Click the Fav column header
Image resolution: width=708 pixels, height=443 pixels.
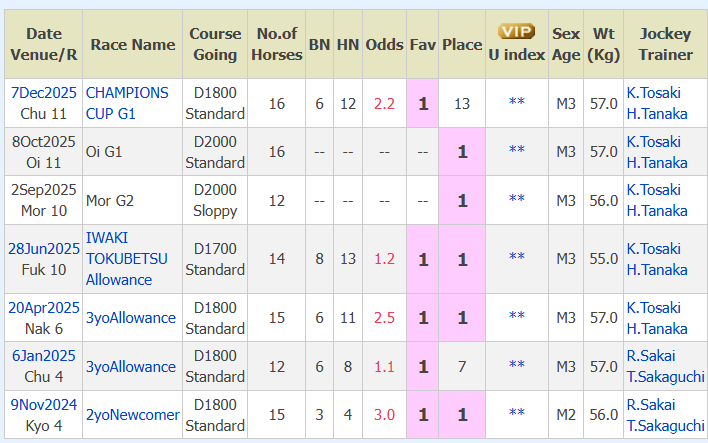423,44
